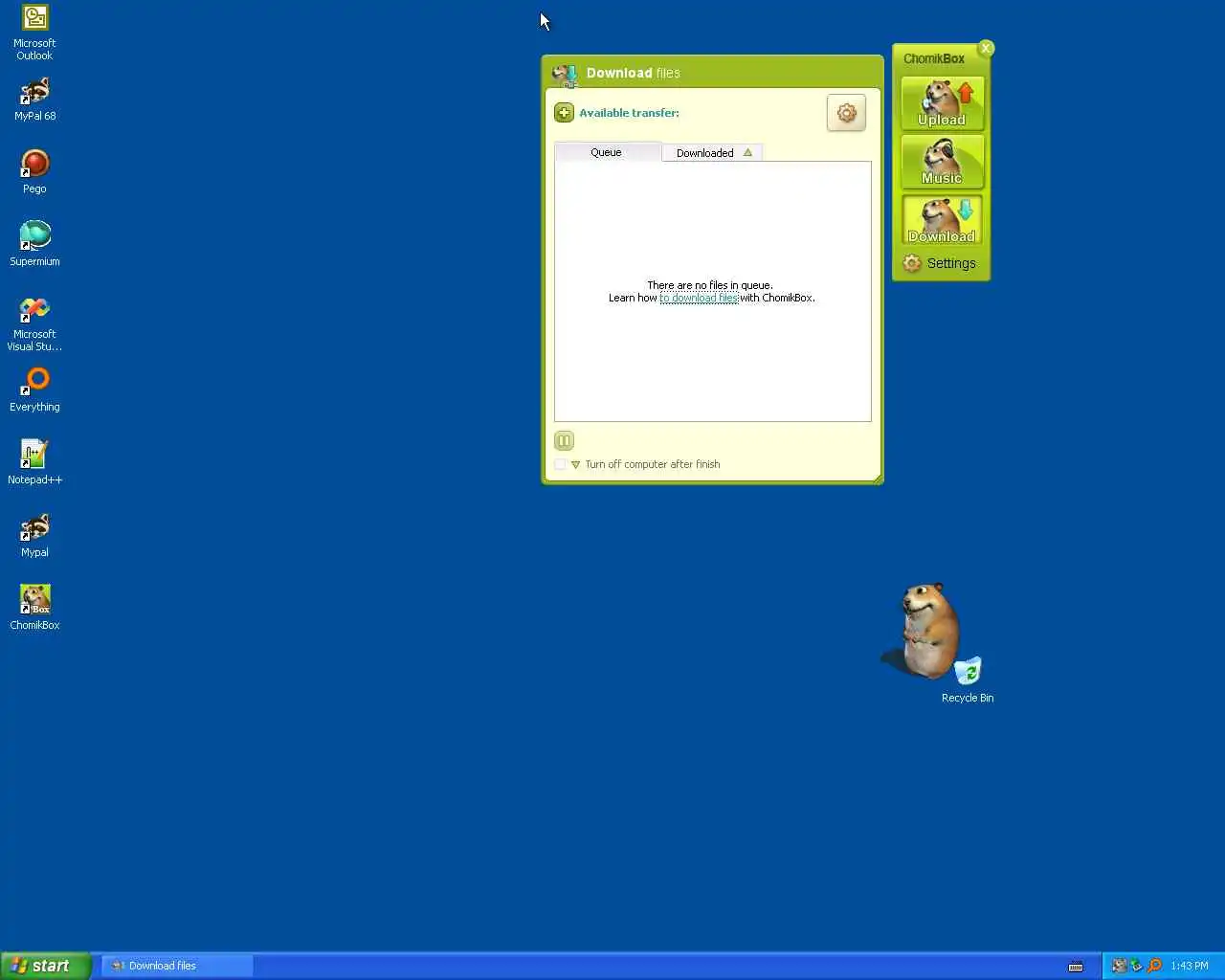This screenshot has width=1225, height=980.
Task: Click the green plus Available transfer icon
Action: click(x=565, y=113)
